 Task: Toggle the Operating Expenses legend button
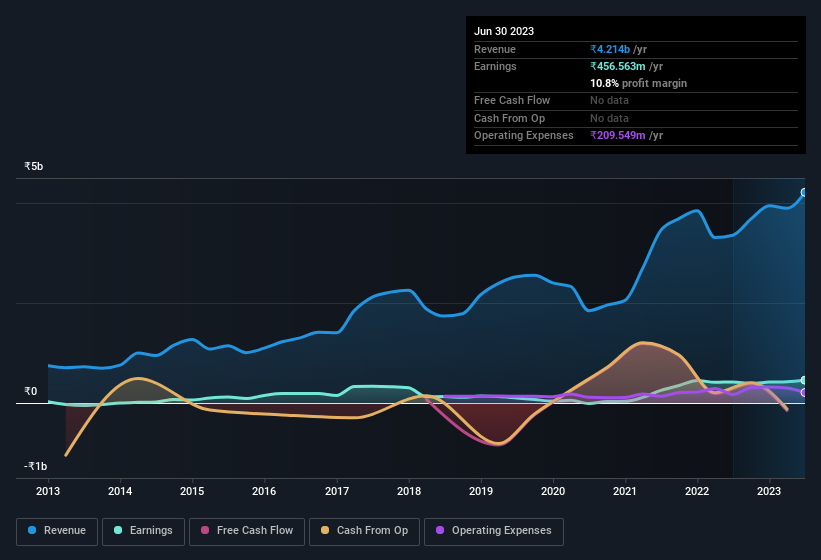(x=494, y=531)
